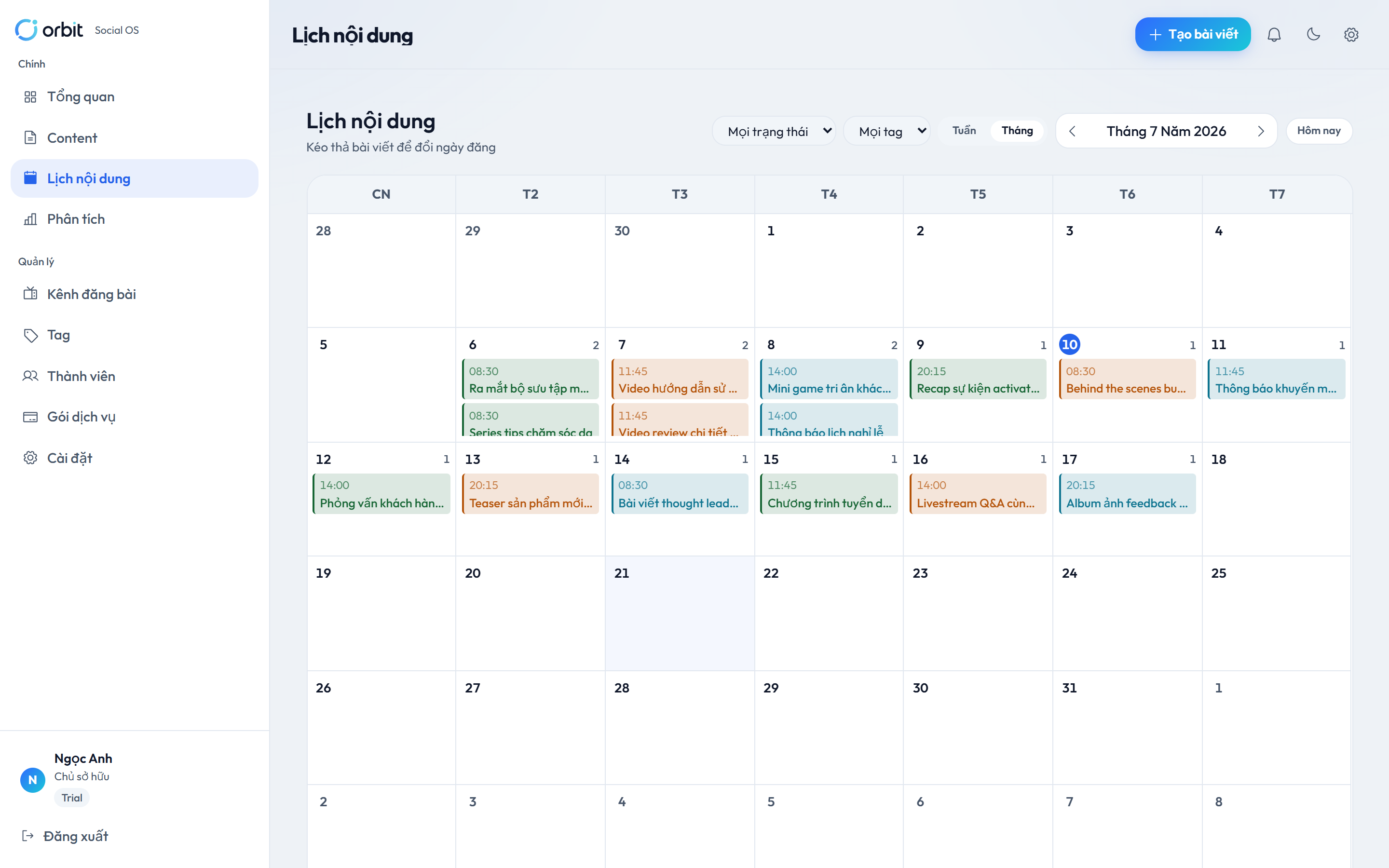Open settings gear in header

1351,34
